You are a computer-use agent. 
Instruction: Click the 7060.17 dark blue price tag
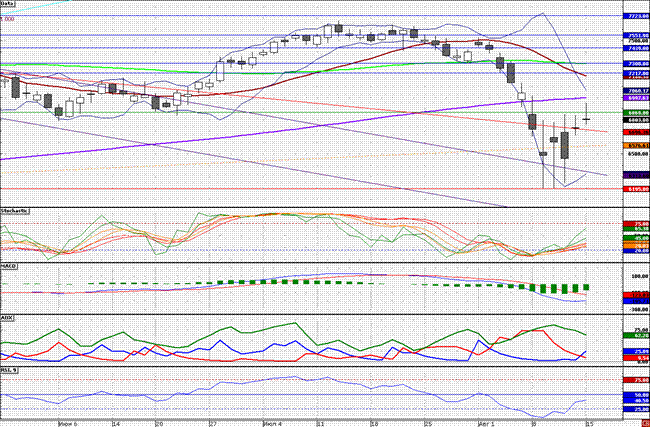(x=636, y=91)
